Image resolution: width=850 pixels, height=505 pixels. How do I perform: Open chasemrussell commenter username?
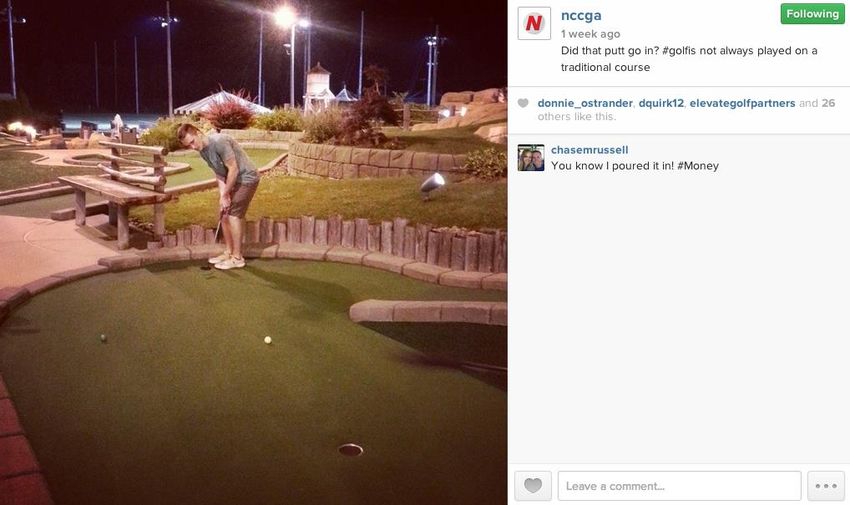click(x=589, y=150)
